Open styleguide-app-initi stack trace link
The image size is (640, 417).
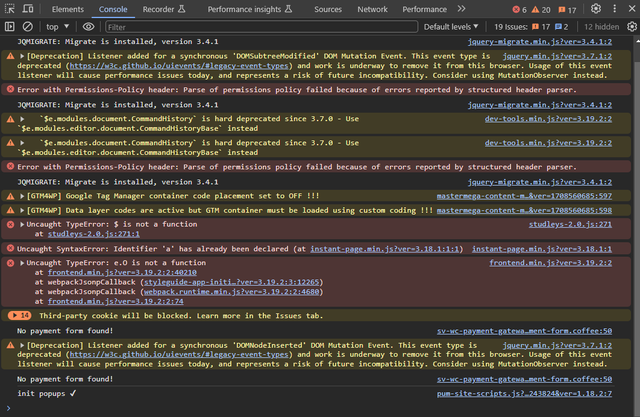point(231,282)
